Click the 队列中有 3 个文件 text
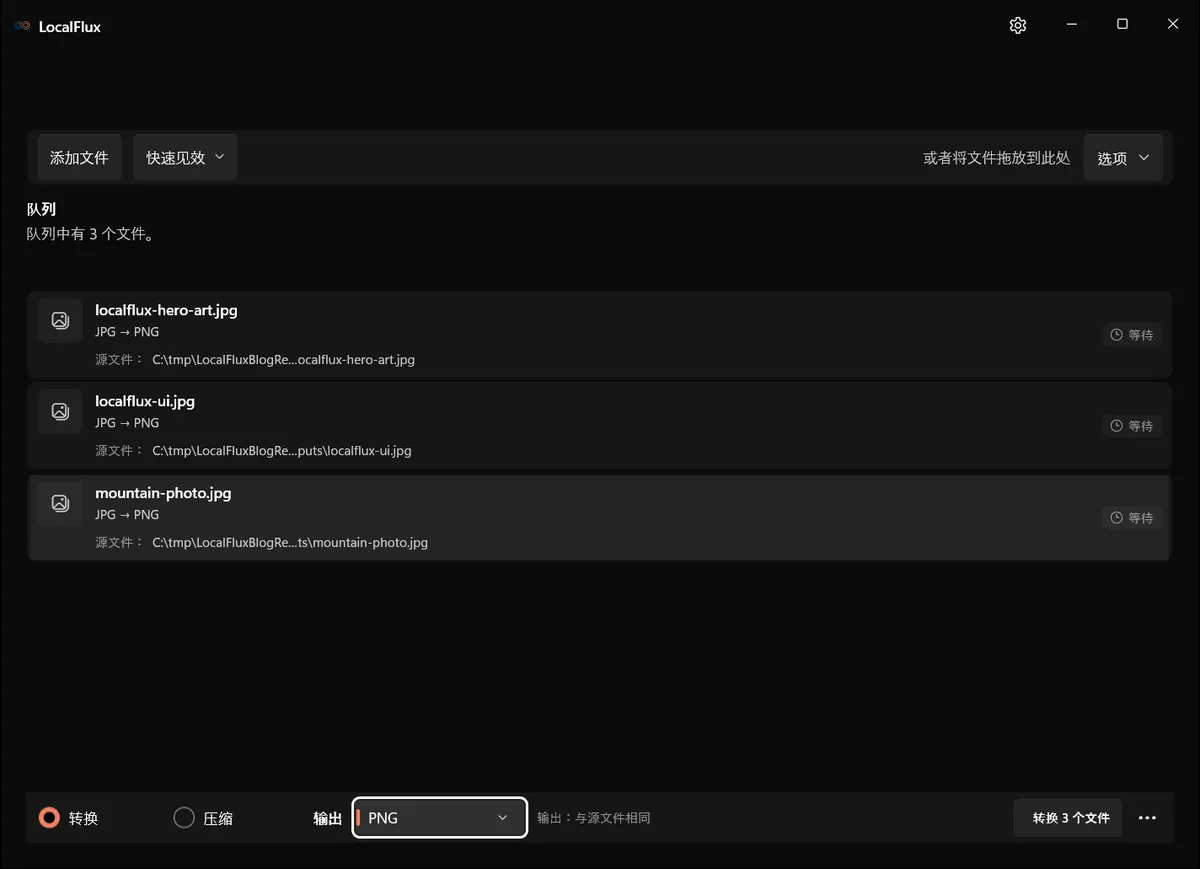Image resolution: width=1200 pixels, height=869 pixels. coord(90,234)
